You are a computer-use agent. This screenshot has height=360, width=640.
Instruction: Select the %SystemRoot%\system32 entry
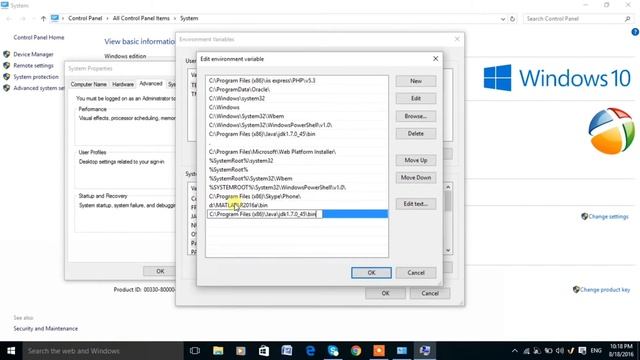coord(297,161)
